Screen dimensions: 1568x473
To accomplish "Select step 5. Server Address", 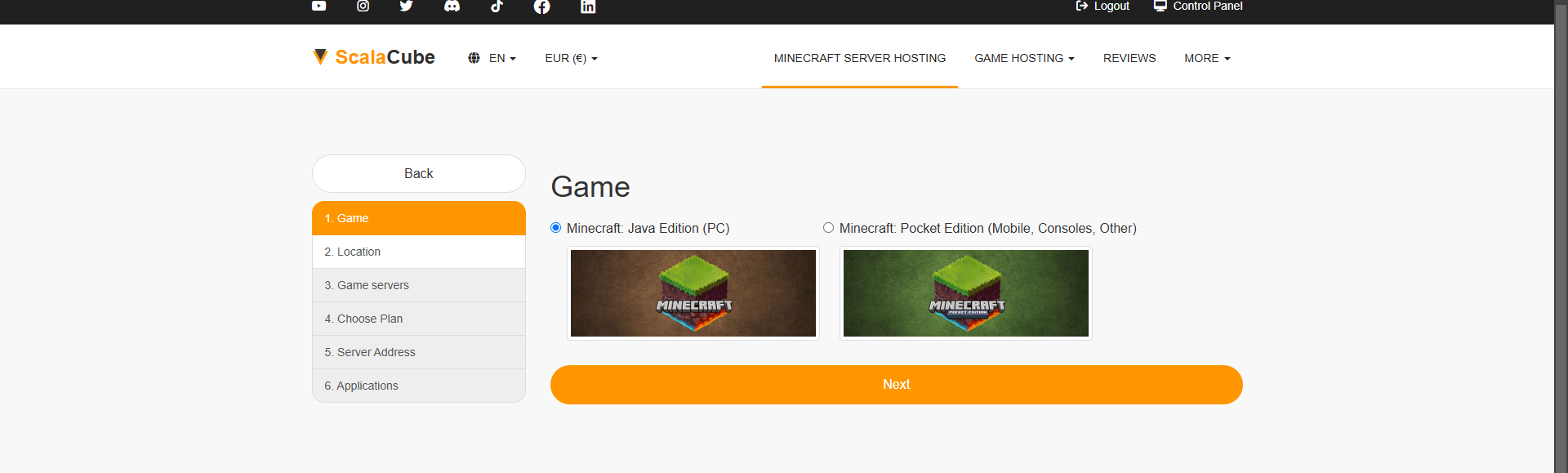I will point(419,352).
